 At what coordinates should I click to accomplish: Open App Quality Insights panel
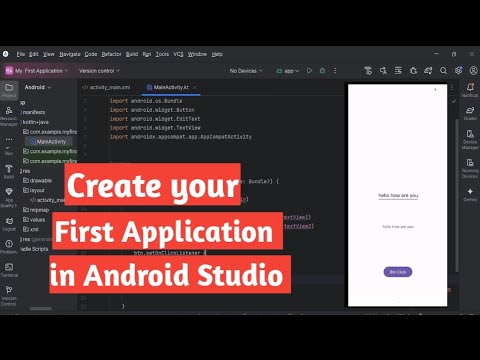(9, 197)
